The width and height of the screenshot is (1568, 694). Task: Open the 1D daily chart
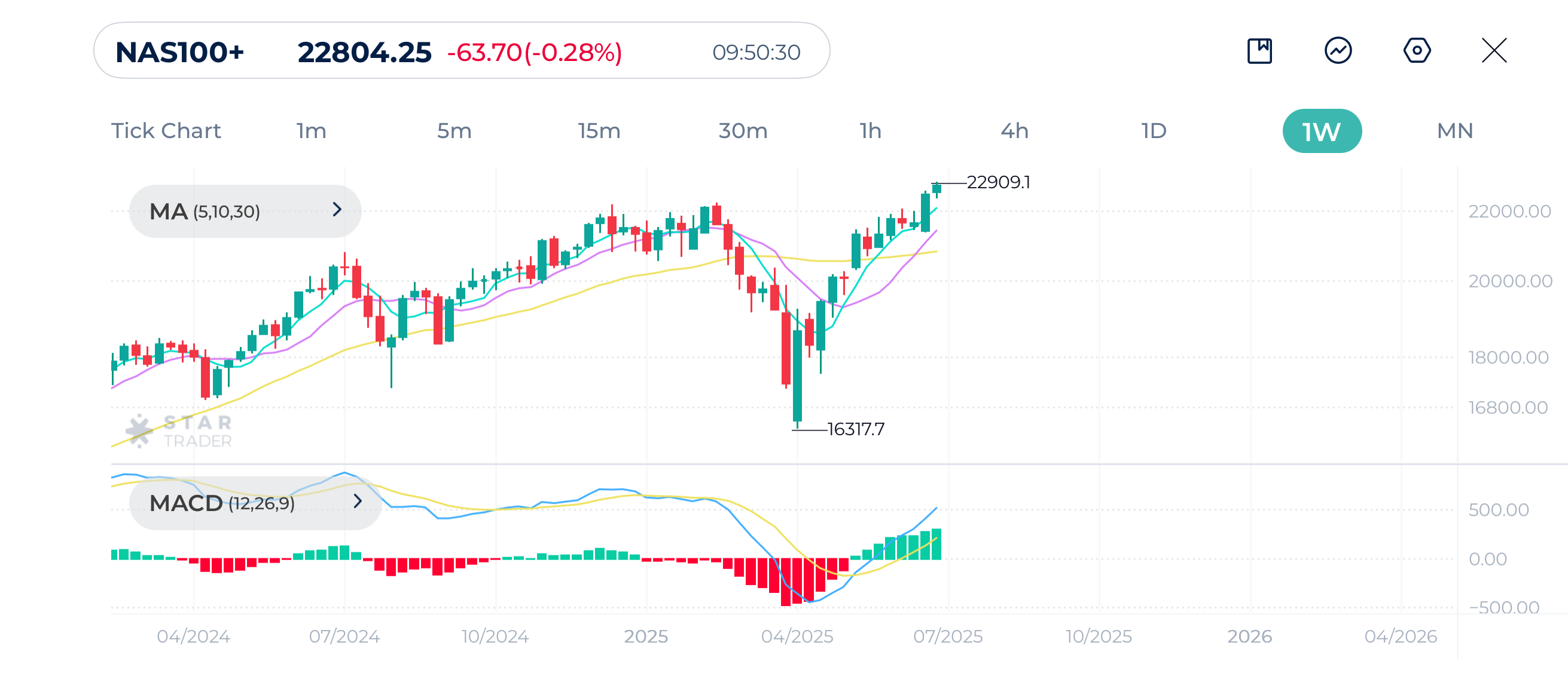point(1153,130)
